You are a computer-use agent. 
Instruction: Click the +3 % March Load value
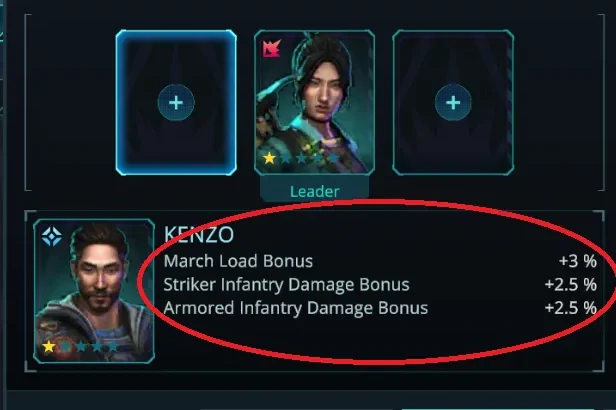pyautogui.click(x=578, y=261)
